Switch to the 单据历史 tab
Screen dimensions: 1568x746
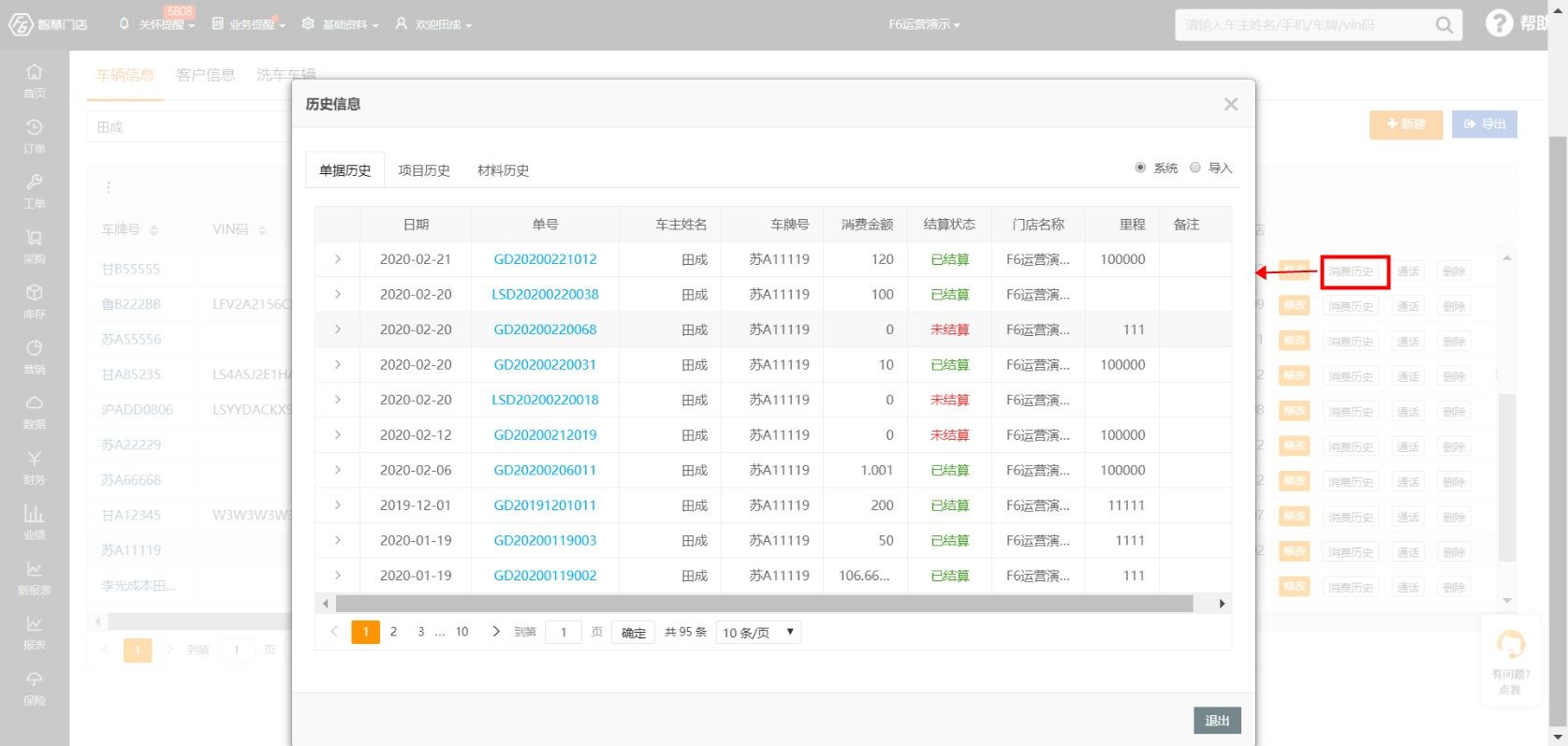(x=345, y=170)
